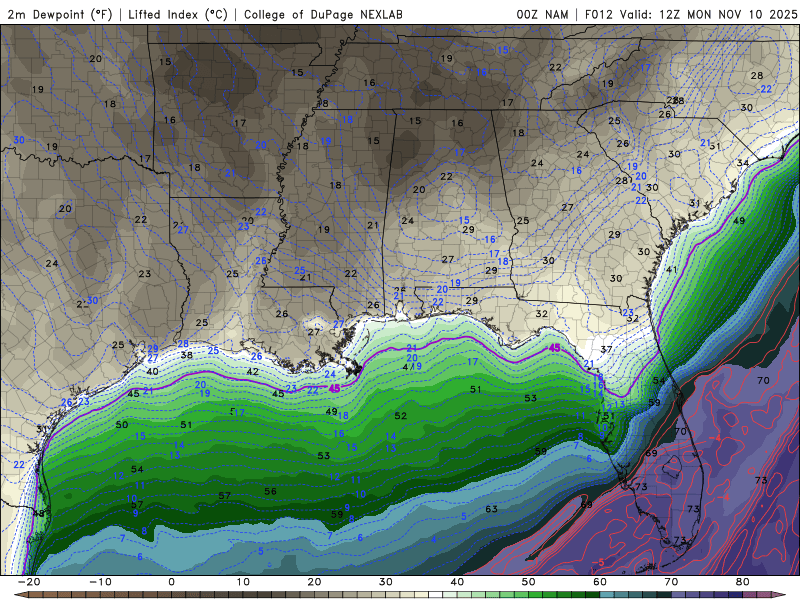Click the "00Z NAM" model run label
Viewport: 800px width, 600px height.
click(542, 14)
